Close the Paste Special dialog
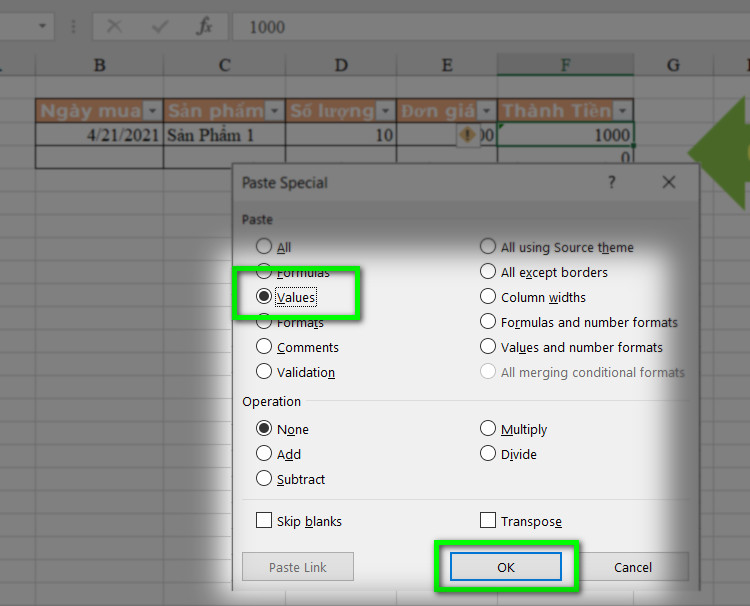Viewport: 750px width, 606px height. coord(669,182)
